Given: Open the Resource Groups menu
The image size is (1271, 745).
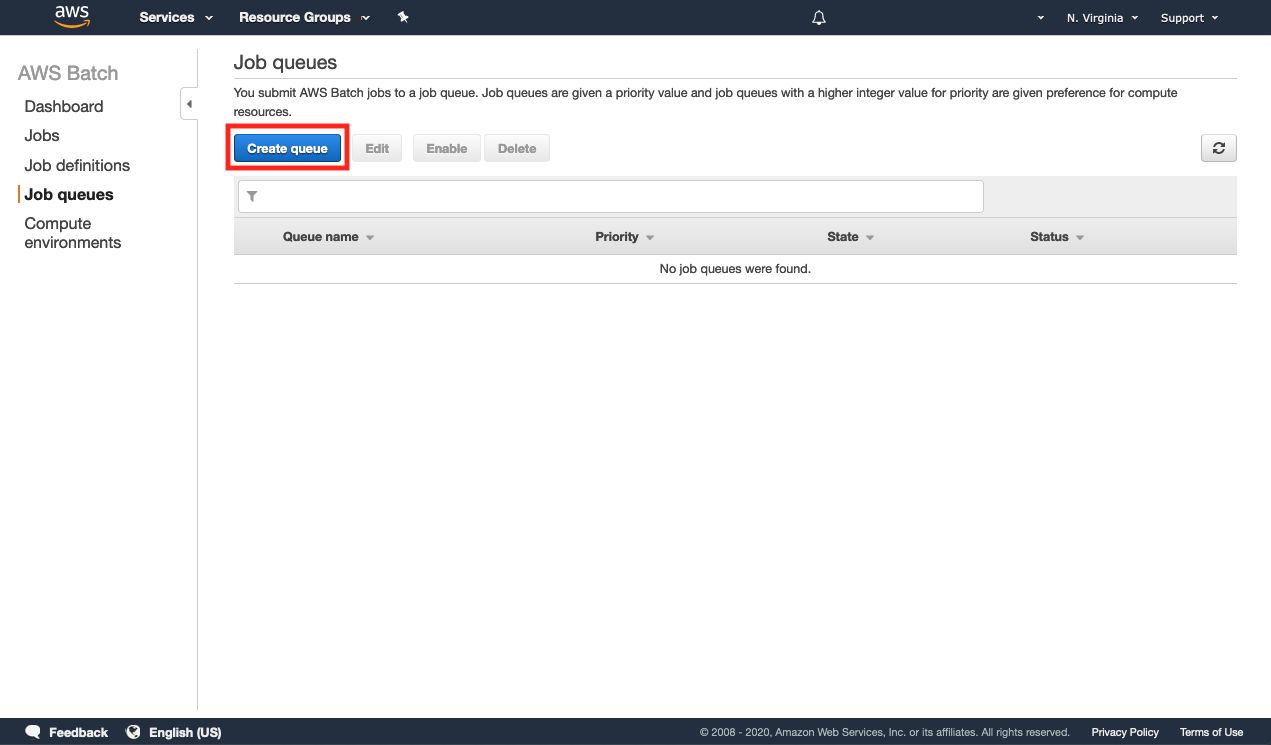Looking at the screenshot, I should (x=304, y=18).
